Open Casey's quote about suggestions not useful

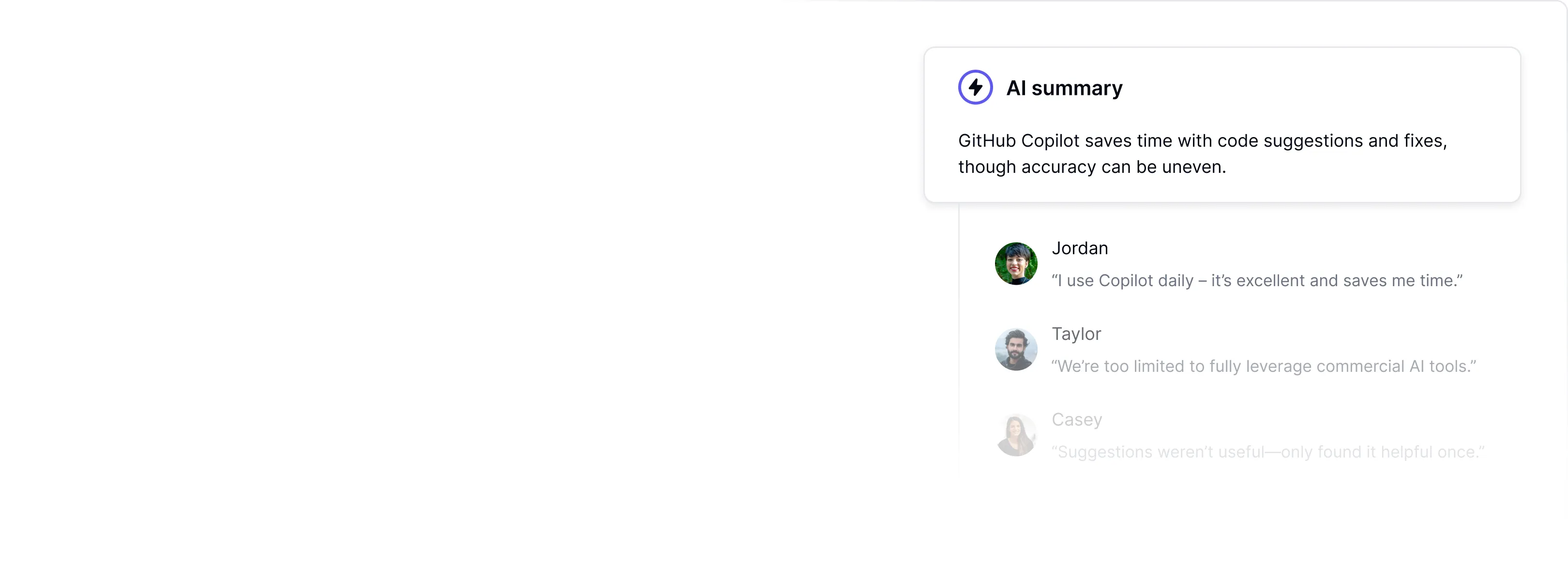[1268, 453]
